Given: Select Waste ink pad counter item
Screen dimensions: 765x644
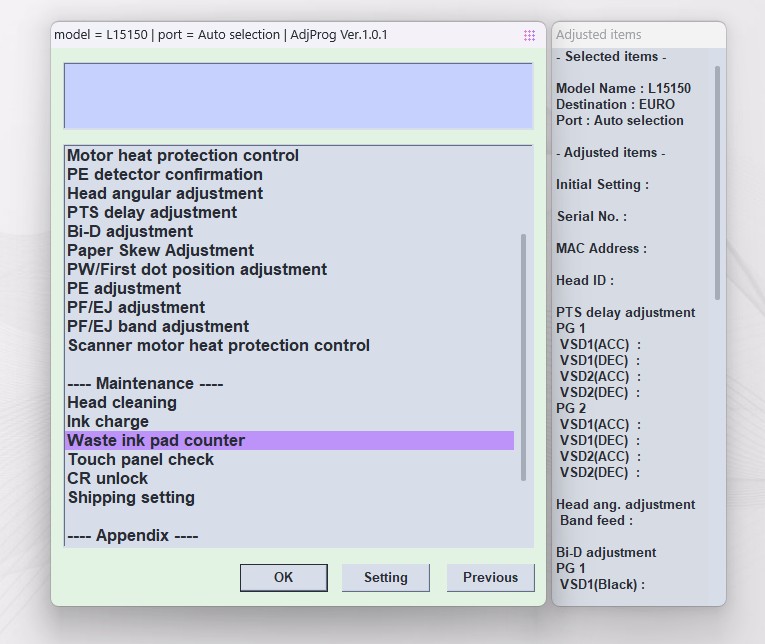Looking at the screenshot, I should coord(156,440).
